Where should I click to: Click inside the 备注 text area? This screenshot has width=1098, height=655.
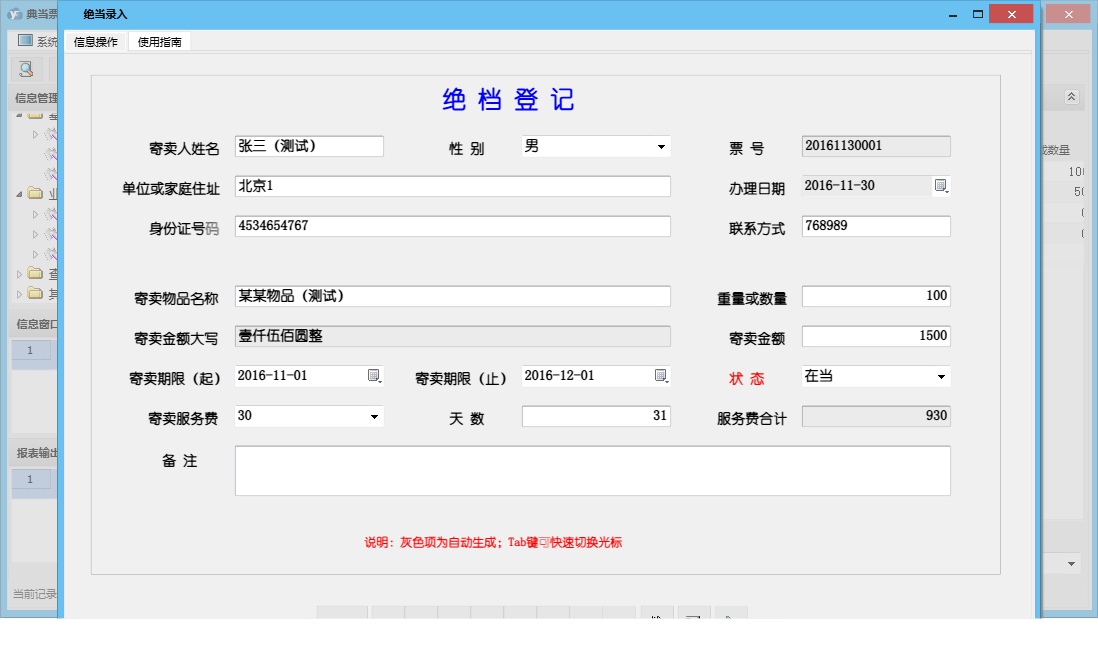590,468
